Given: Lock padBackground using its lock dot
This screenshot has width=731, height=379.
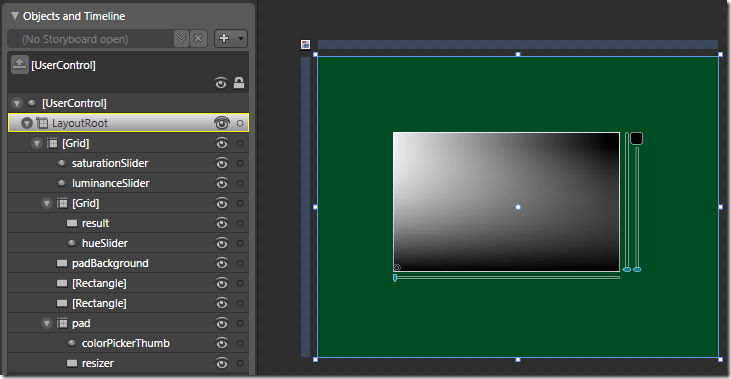Looking at the screenshot, I should [240, 263].
